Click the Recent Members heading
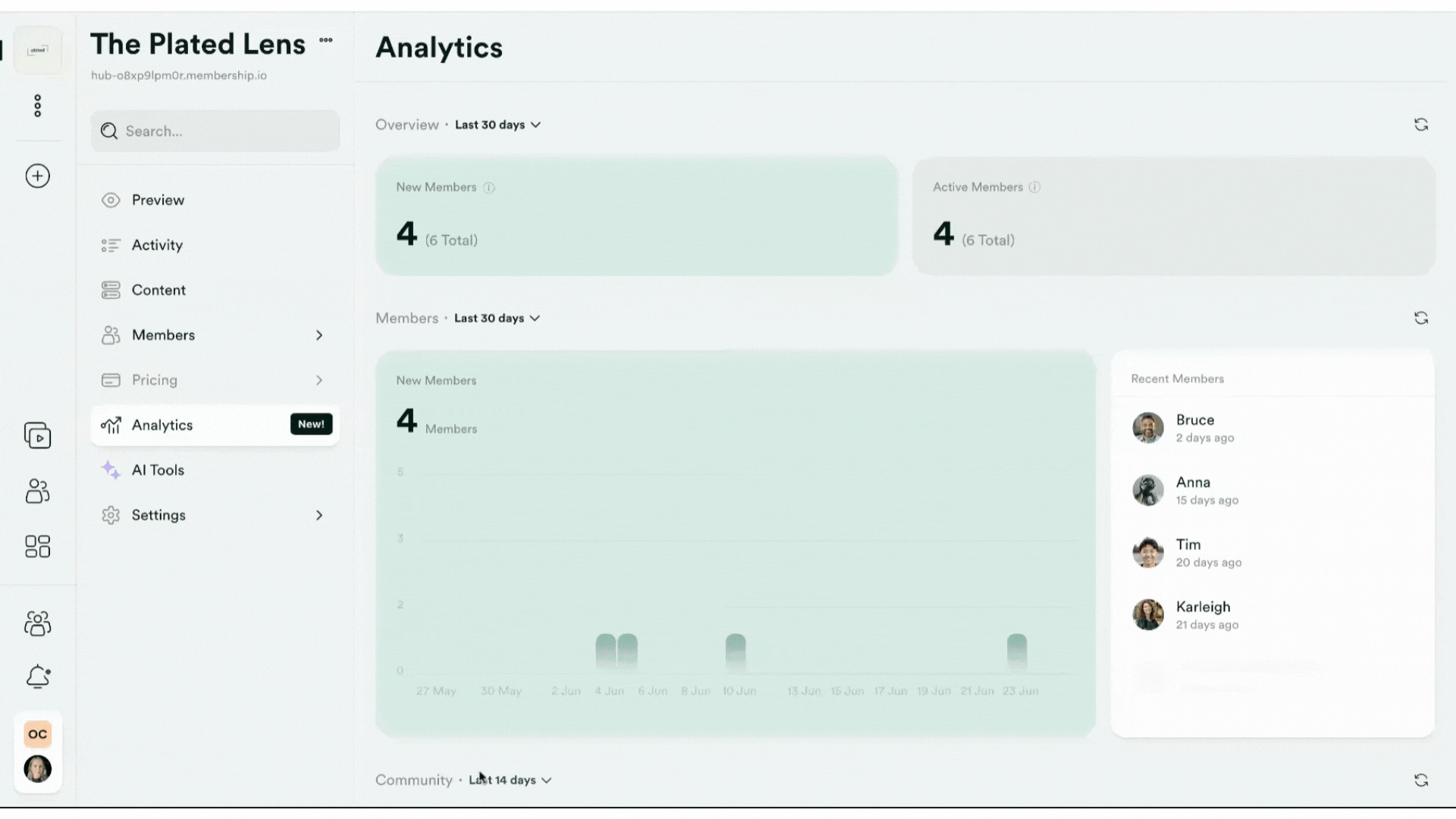1456x819 pixels. [1177, 378]
